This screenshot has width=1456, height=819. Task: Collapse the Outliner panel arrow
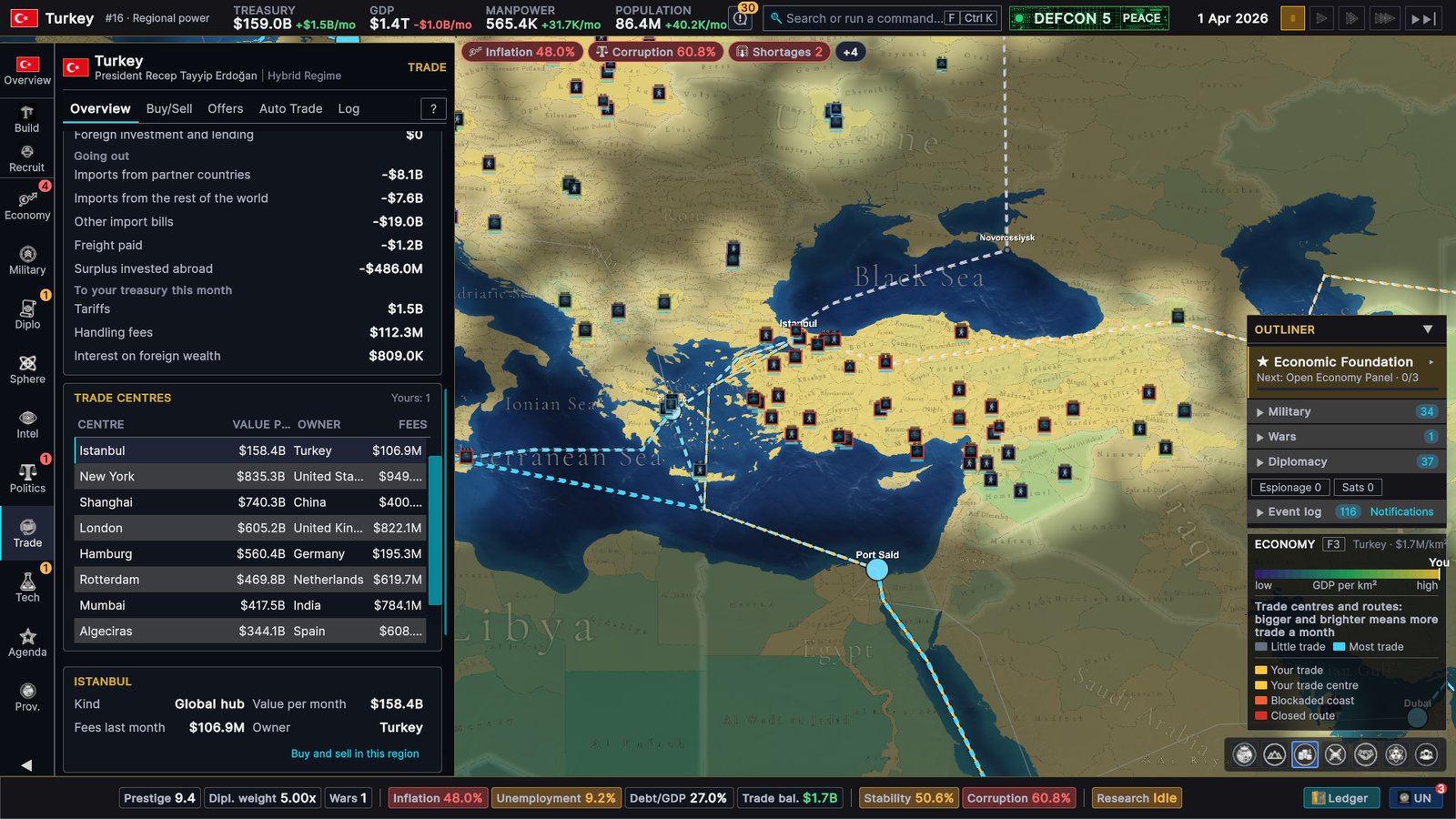[1428, 329]
